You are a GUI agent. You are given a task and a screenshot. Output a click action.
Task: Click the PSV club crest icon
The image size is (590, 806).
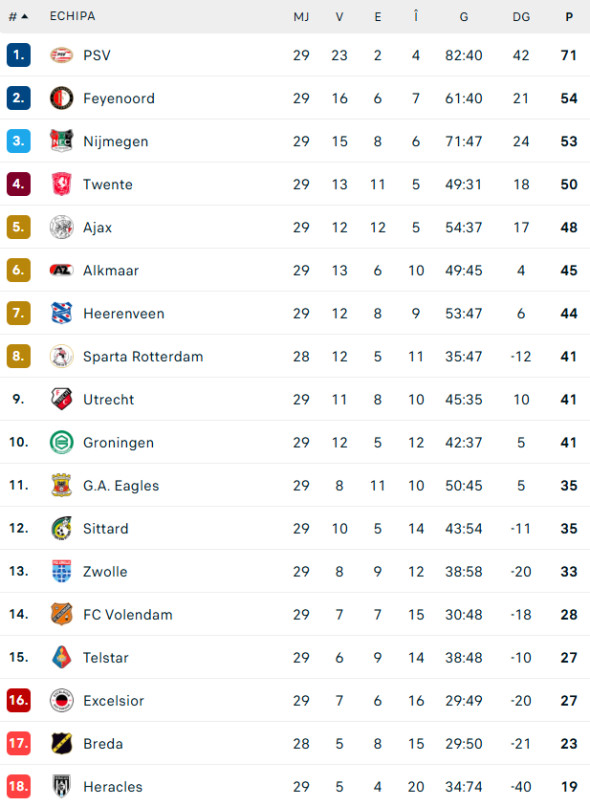(60, 55)
